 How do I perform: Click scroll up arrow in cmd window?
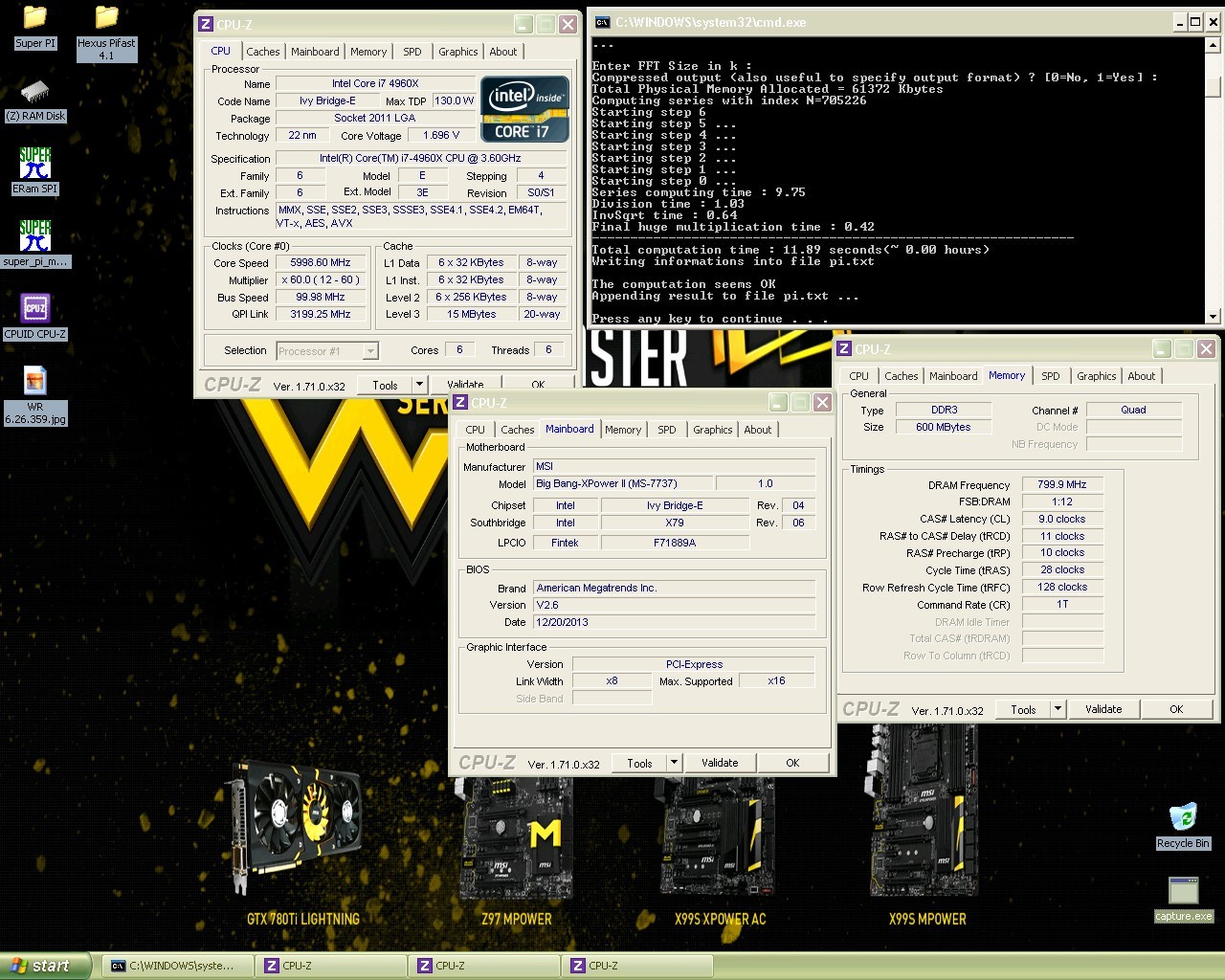[1213, 43]
